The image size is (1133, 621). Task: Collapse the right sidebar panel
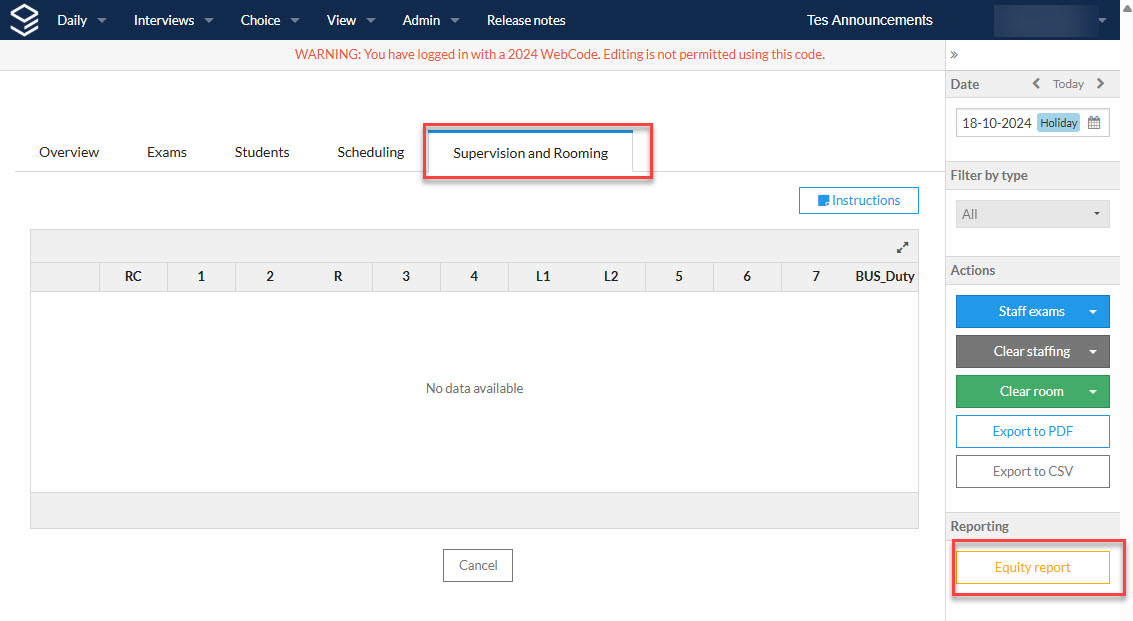[x=954, y=54]
